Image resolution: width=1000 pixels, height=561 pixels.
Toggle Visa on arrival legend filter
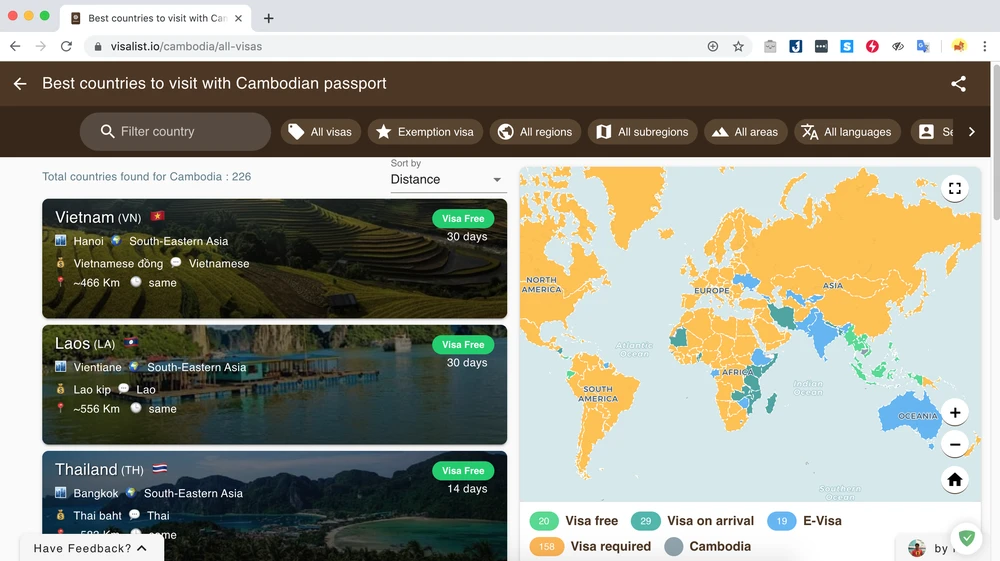point(691,521)
